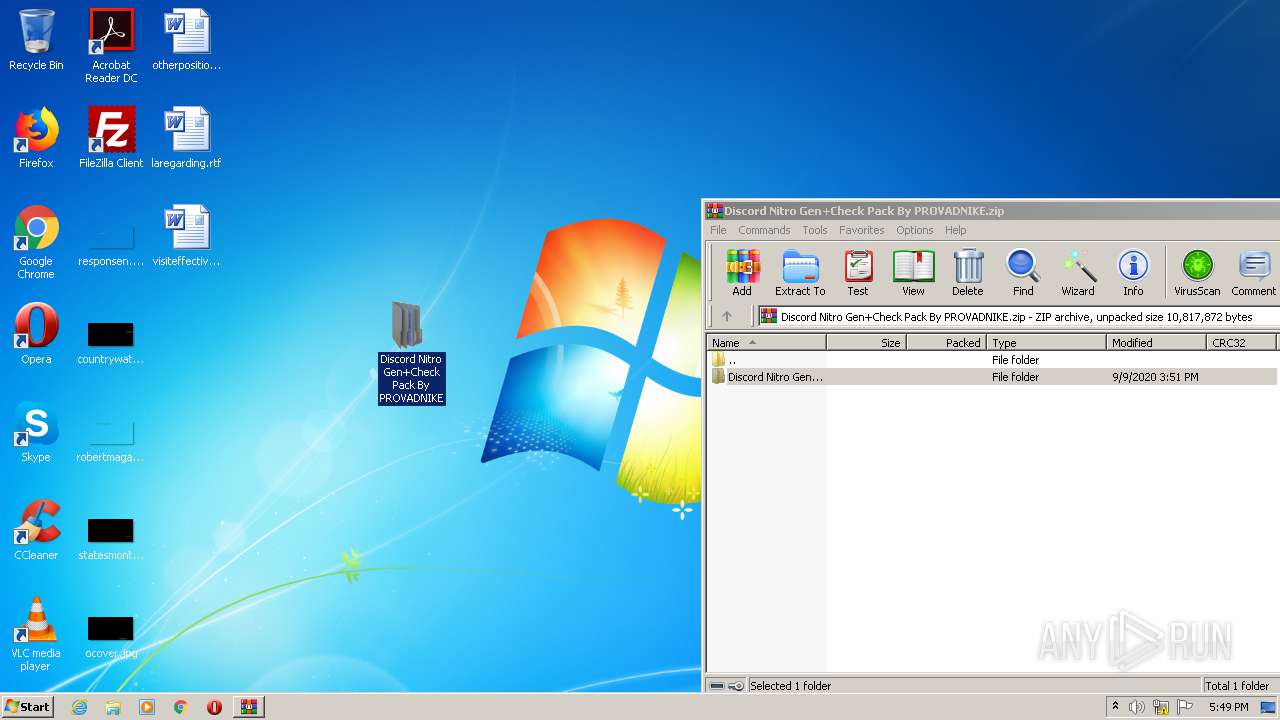The image size is (1280, 720).
Task: Open the Windows Start menu
Action: [27, 706]
